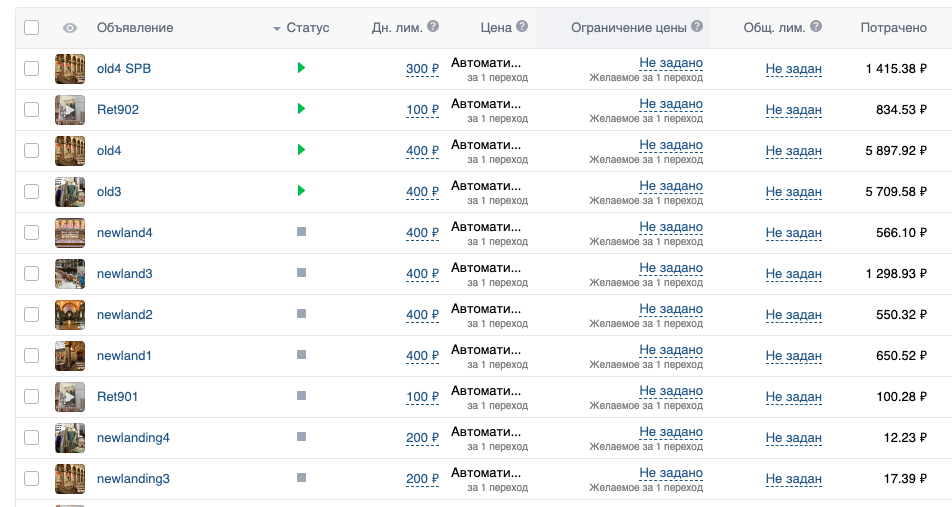This screenshot has height=507, width=952.
Task: Toggle the select-all checkbox in the header
Action: [32, 28]
